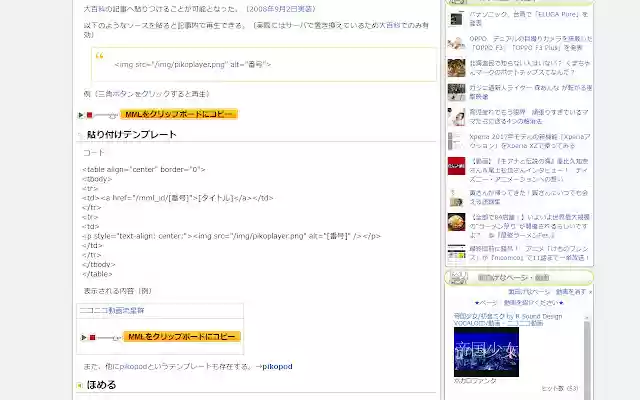Viewport: 640px width, 400px height.
Task: Click the img src pikoplayer.png quoted code
Action: click(x=193, y=64)
